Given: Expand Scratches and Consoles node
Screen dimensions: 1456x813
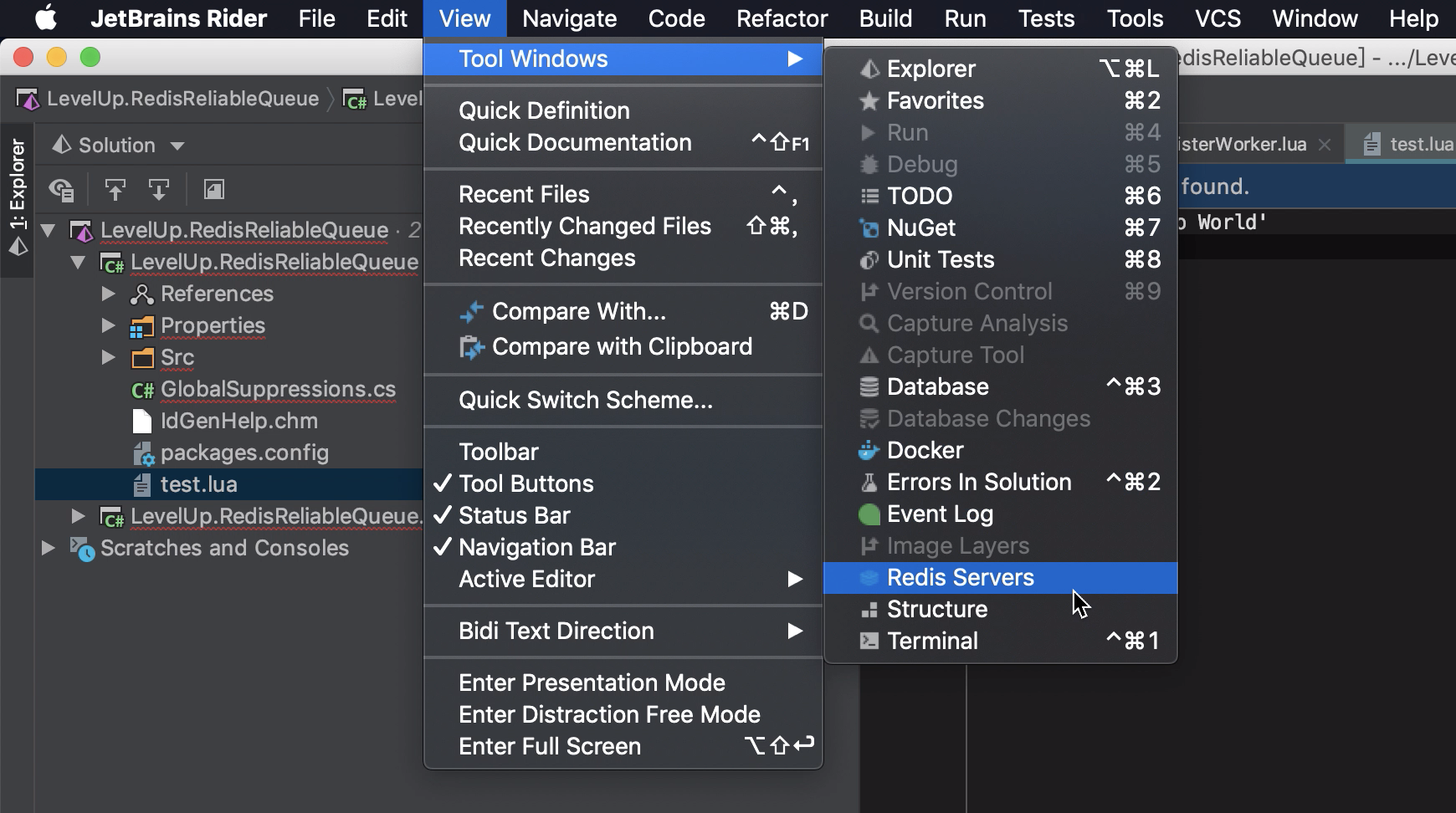Looking at the screenshot, I should point(49,548).
